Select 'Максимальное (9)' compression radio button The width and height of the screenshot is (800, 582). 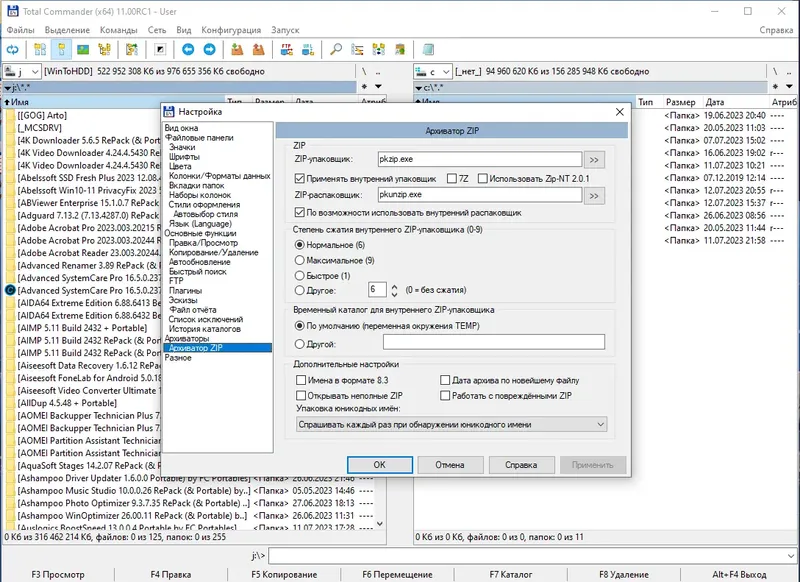point(300,260)
